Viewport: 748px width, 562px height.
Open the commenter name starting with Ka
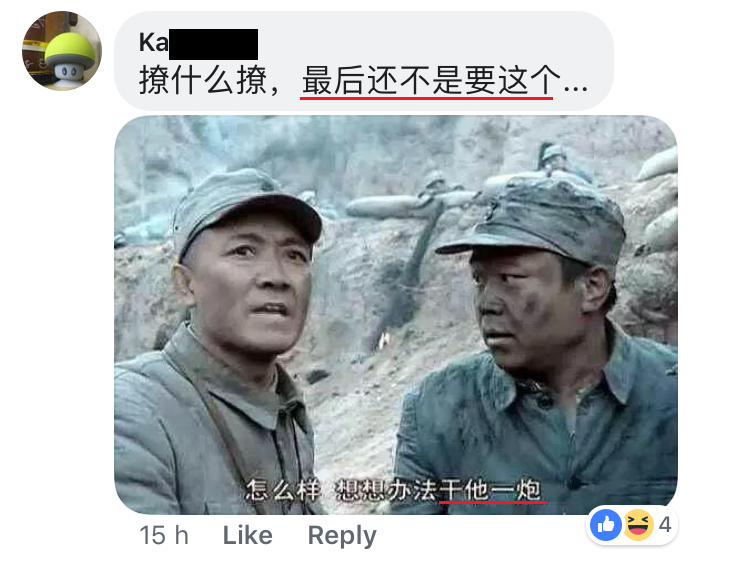point(198,43)
